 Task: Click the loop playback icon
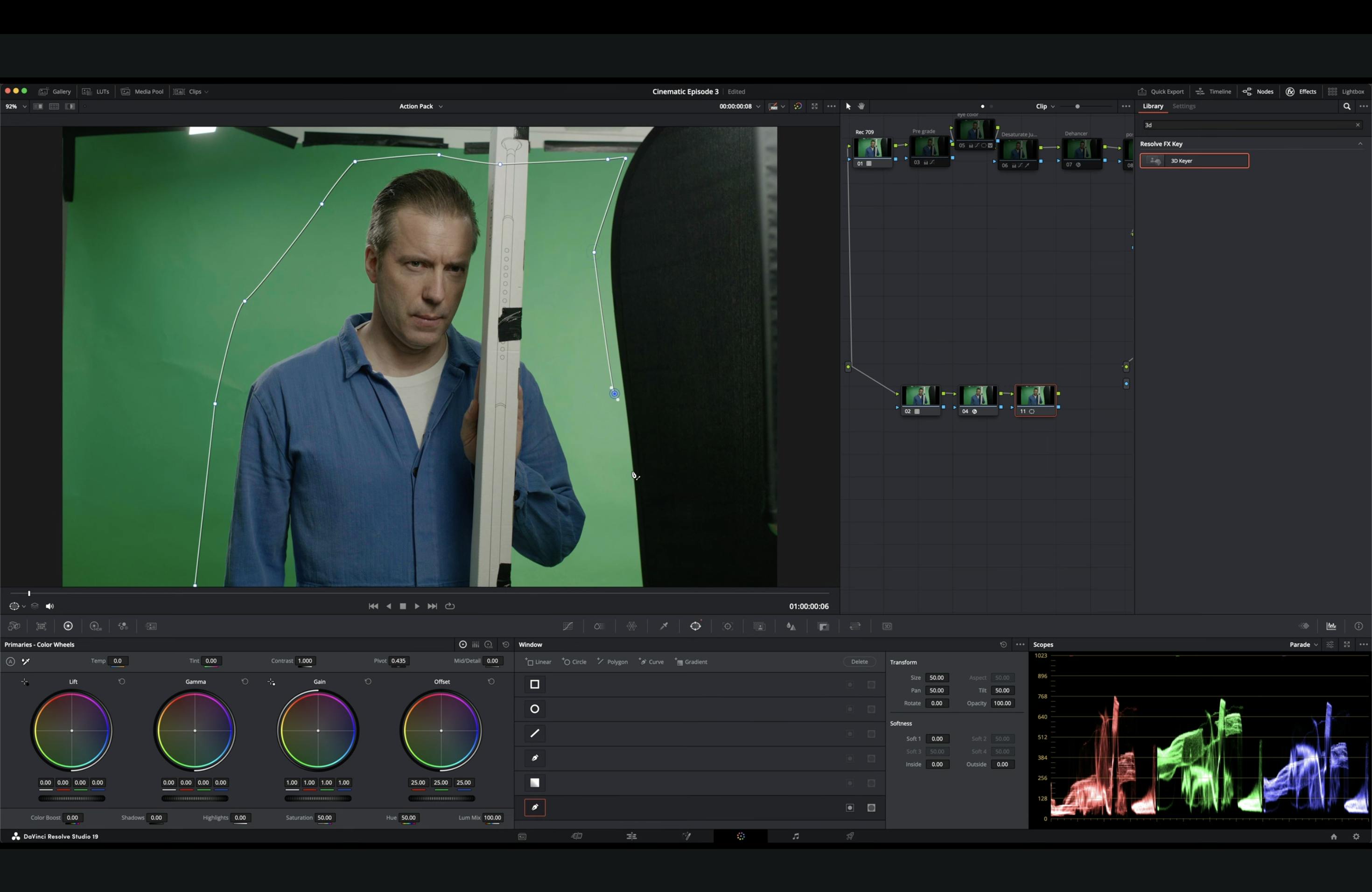(450, 606)
